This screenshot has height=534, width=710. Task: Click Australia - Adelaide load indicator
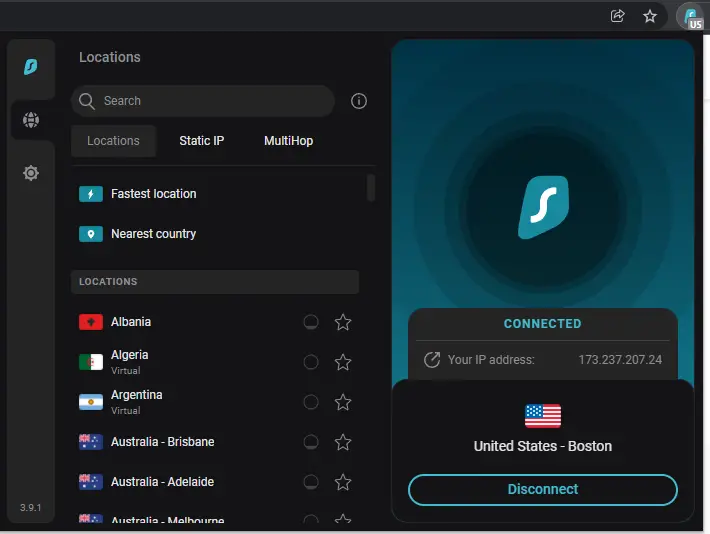(x=311, y=482)
